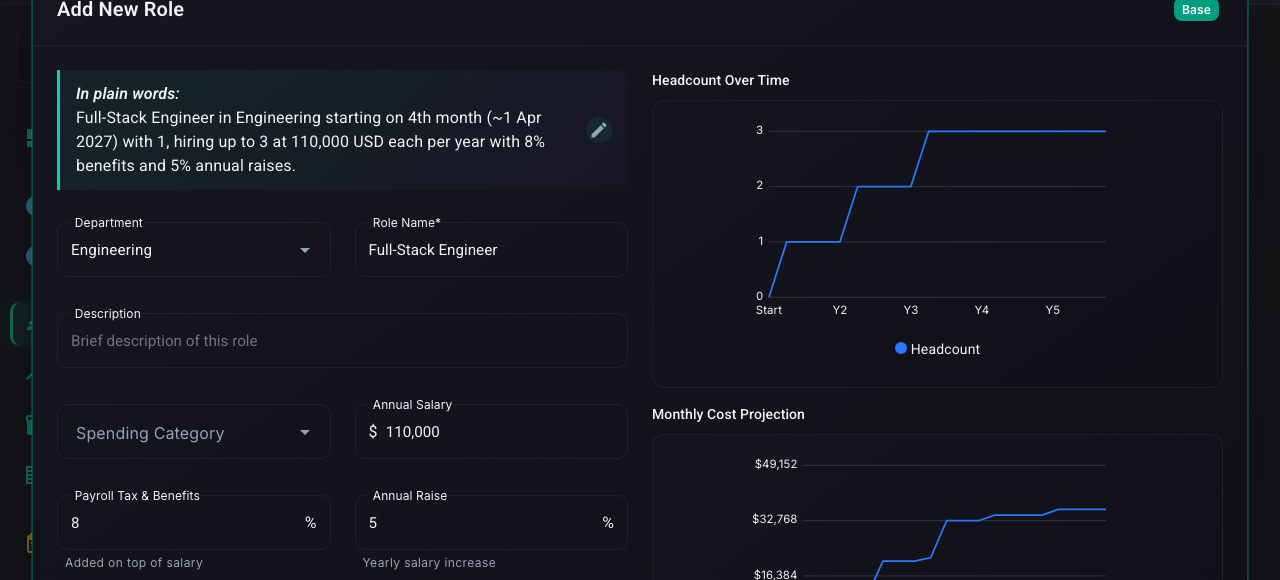The image size is (1280, 580).
Task: Click the percent symbol in Annual Raise
Action: click(608, 523)
